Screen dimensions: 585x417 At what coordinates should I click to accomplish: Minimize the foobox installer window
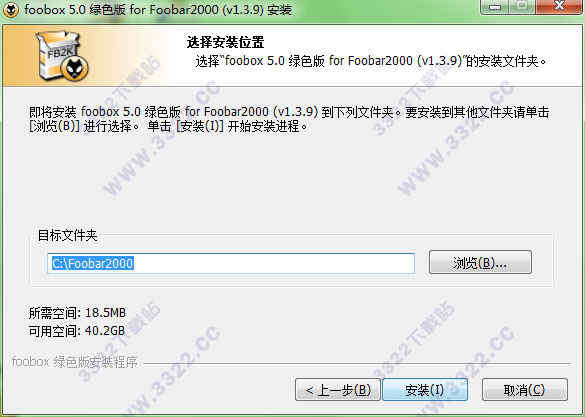(x=495, y=6)
